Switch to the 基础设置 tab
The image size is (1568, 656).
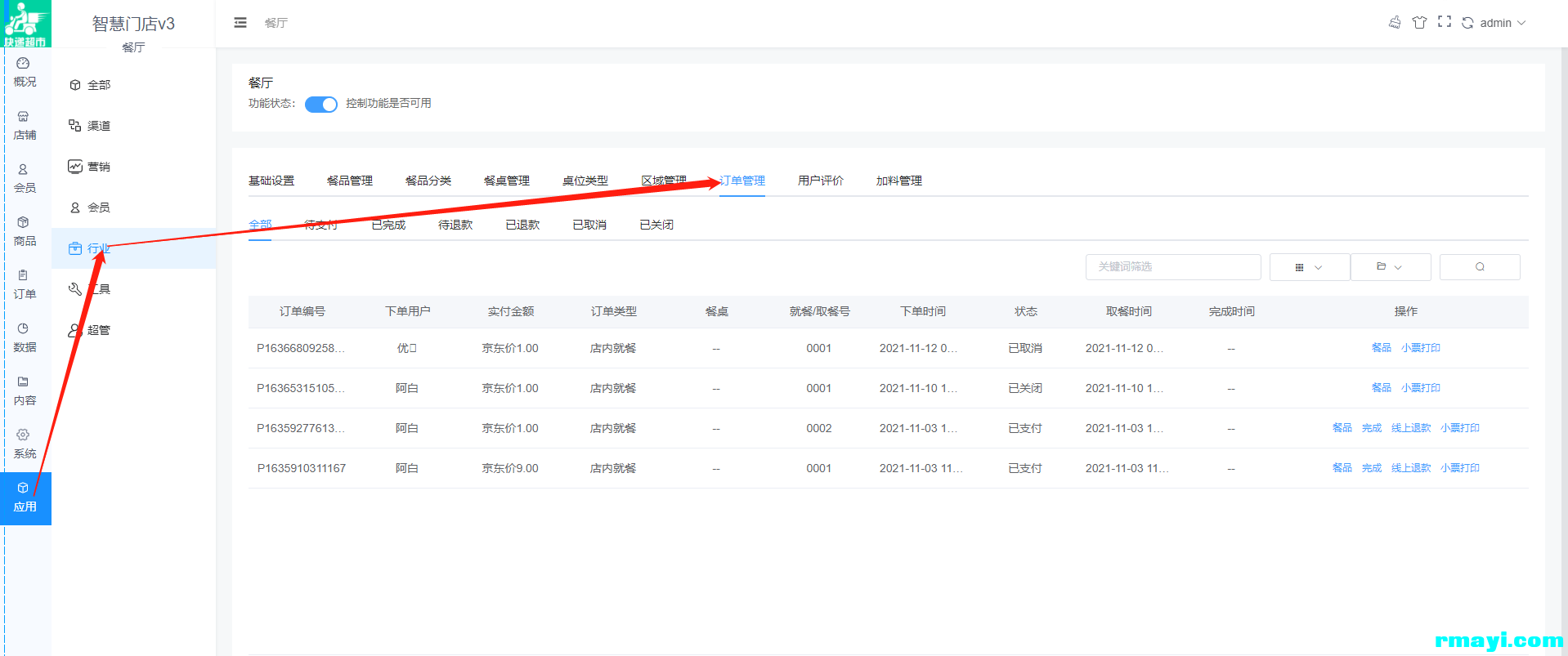coord(271,181)
